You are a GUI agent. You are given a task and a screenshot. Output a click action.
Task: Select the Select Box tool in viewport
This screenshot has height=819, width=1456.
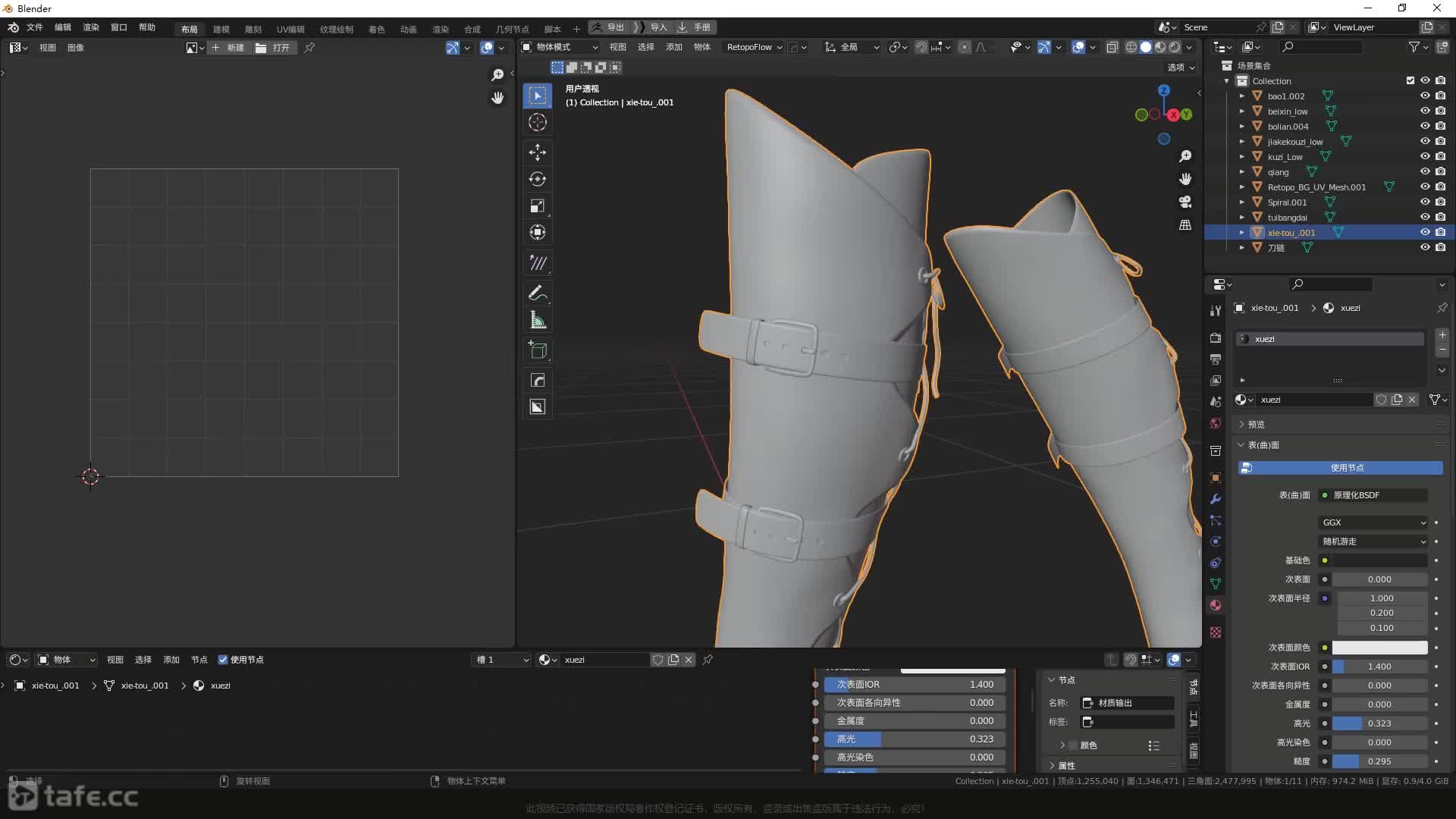(x=538, y=96)
